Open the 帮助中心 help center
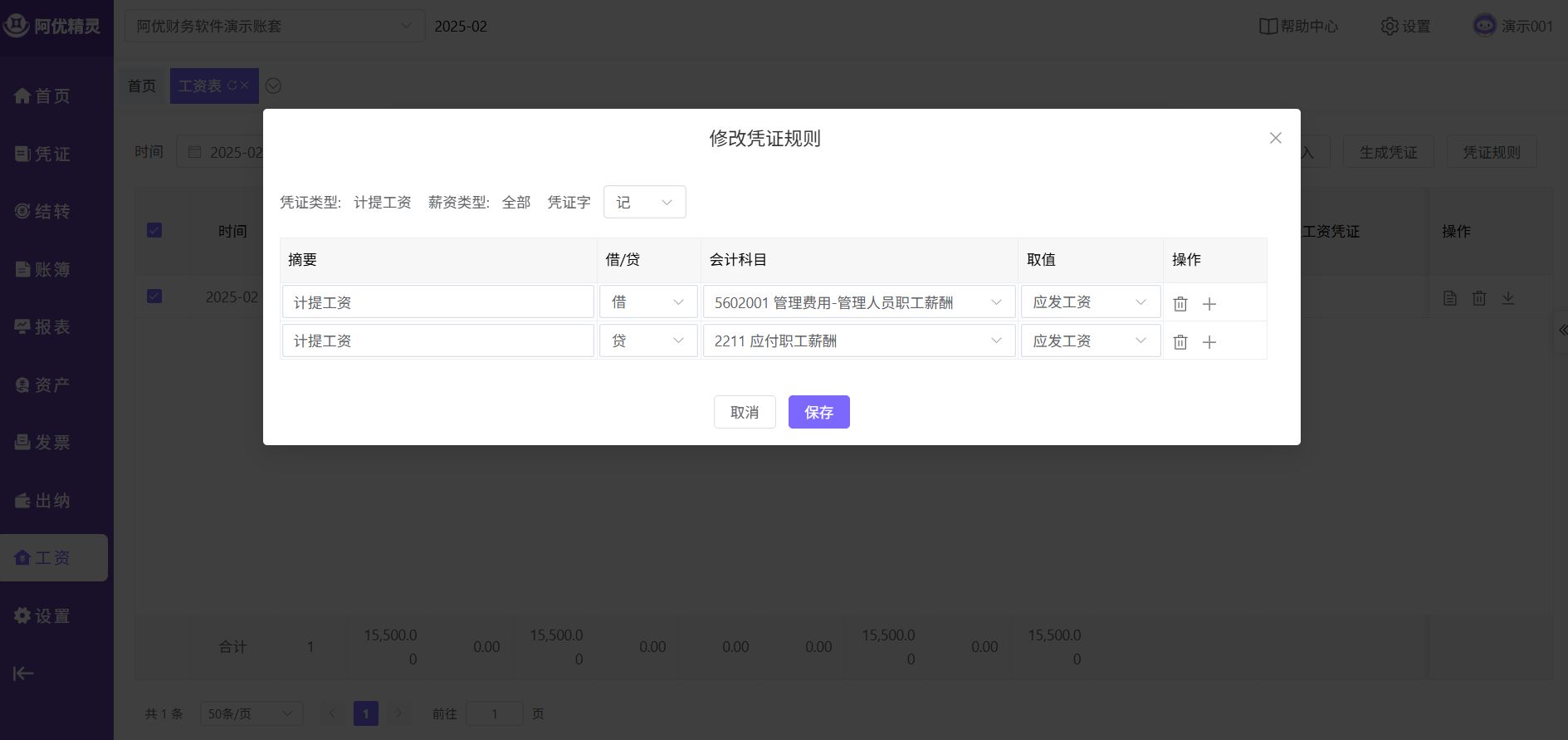The width and height of the screenshot is (1568, 740). (1298, 27)
